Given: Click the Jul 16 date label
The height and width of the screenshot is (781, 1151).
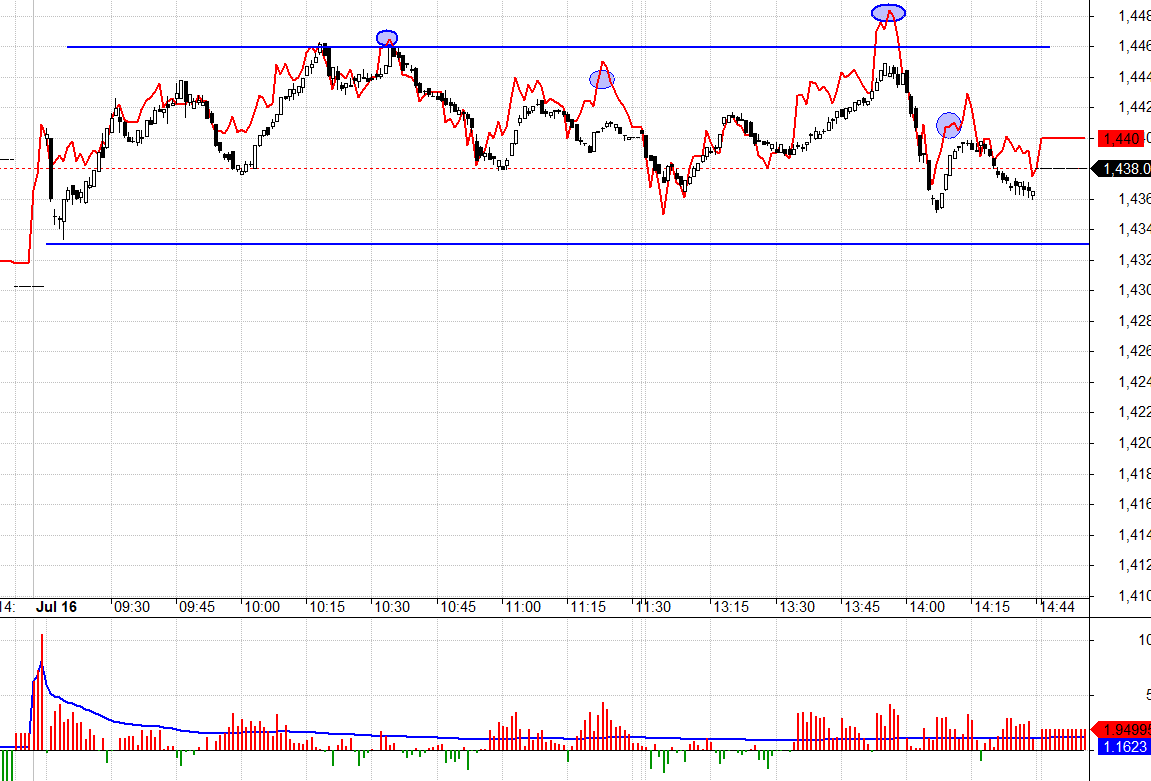Looking at the screenshot, I should (57, 607).
